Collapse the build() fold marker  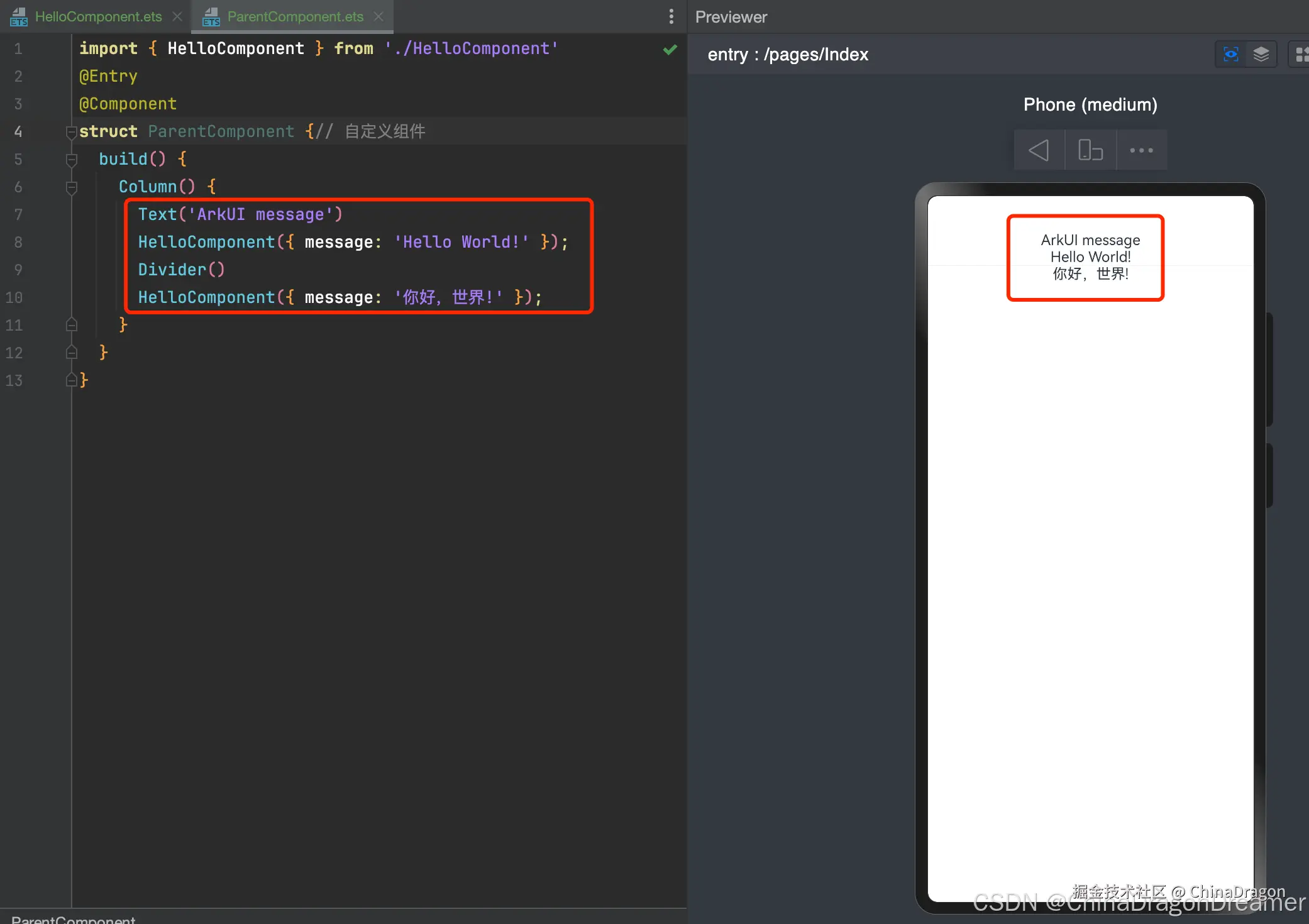tap(72, 160)
